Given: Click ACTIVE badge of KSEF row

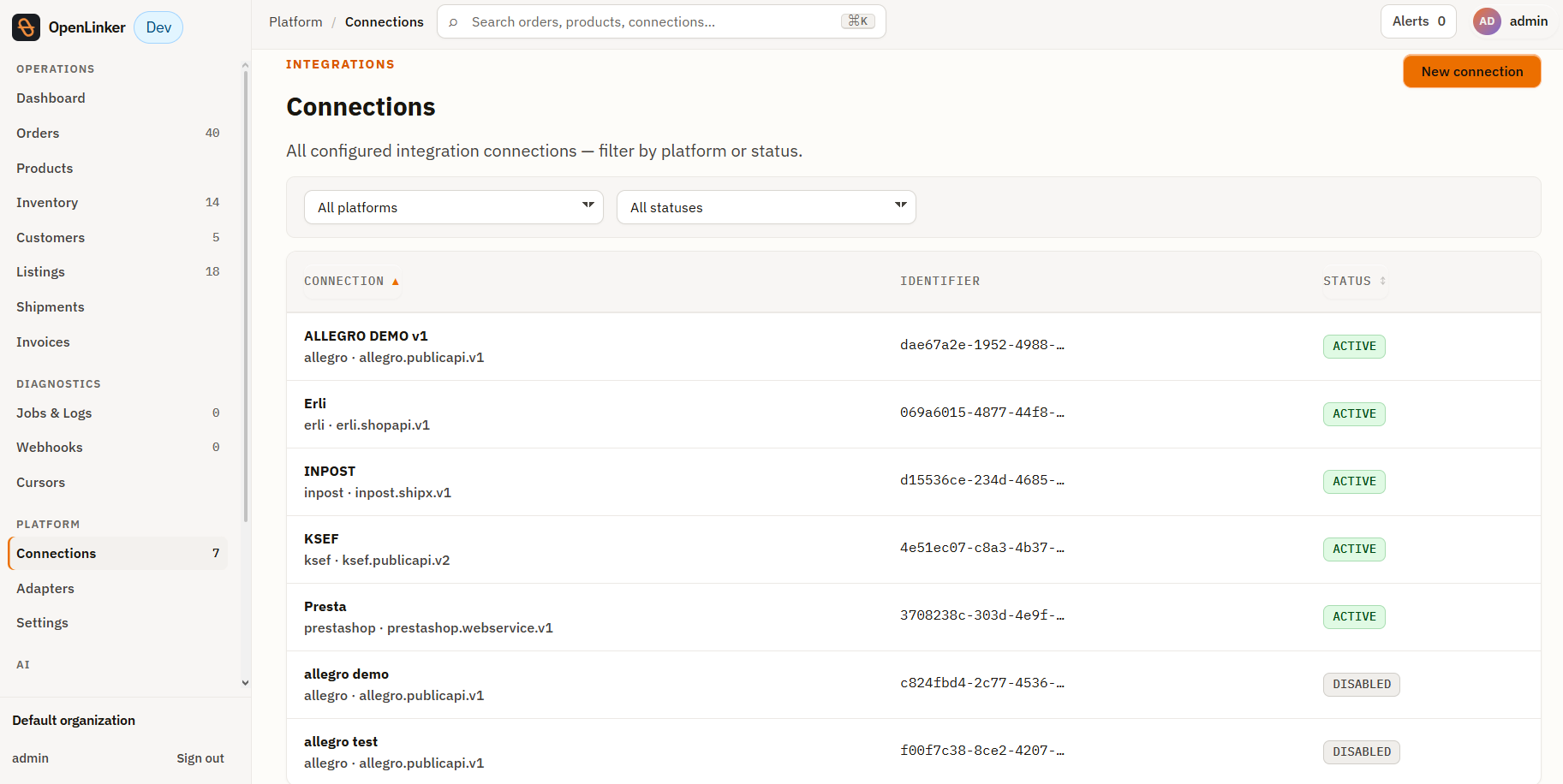Looking at the screenshot, I should click(x=1354, y=549).
